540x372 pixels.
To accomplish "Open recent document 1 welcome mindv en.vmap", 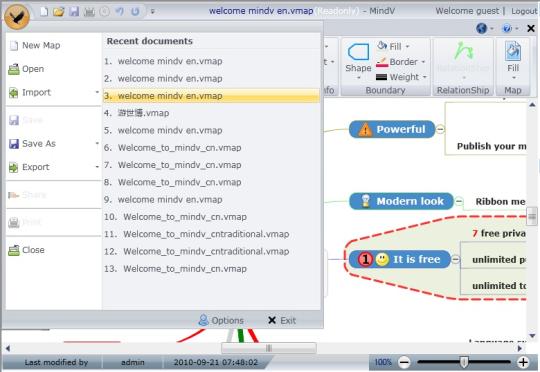I will pyautogui.click(x=211, y=61).
